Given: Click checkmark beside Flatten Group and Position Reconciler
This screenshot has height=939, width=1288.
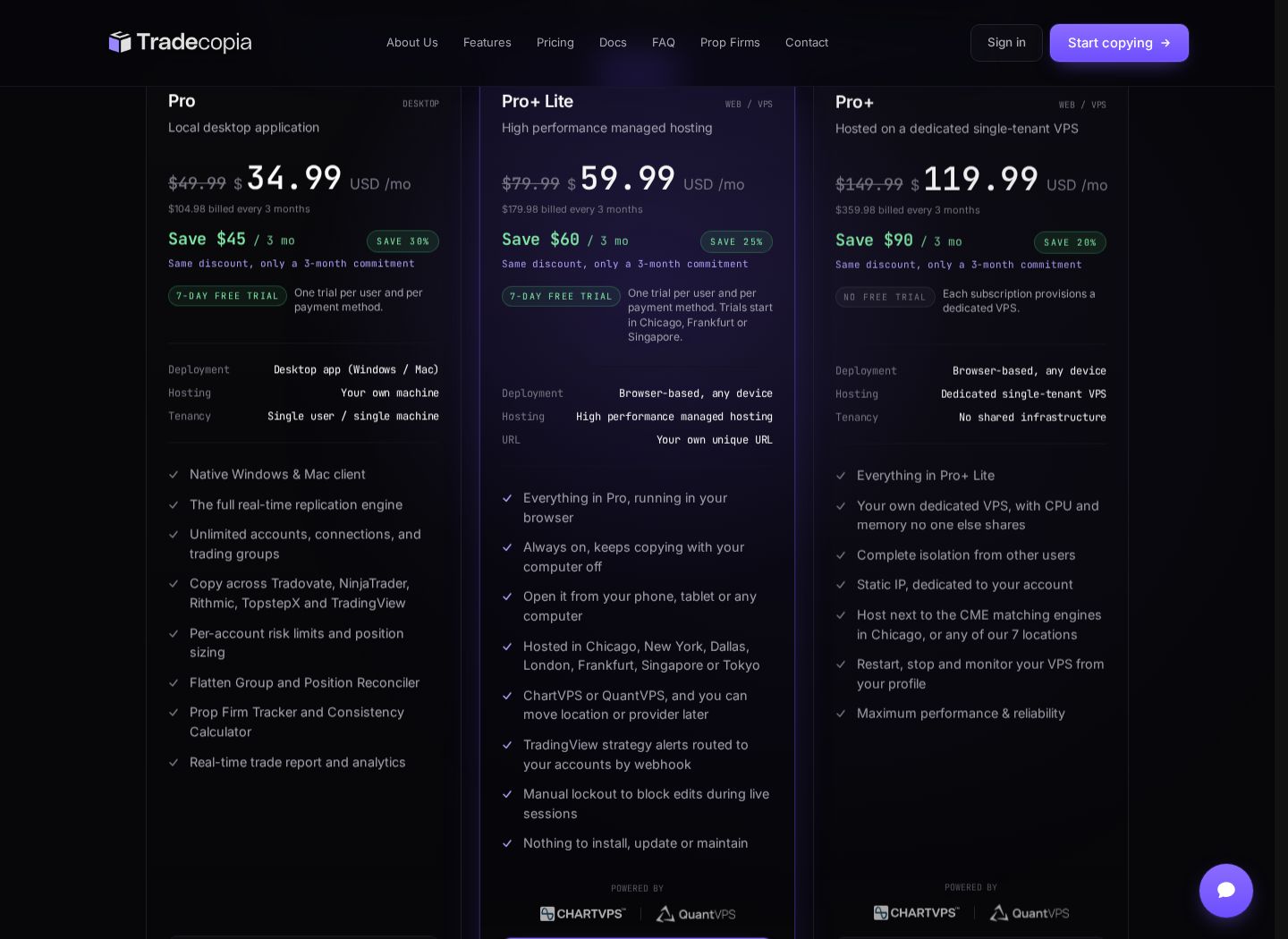Looking at the screenshot, I should 174,683.
